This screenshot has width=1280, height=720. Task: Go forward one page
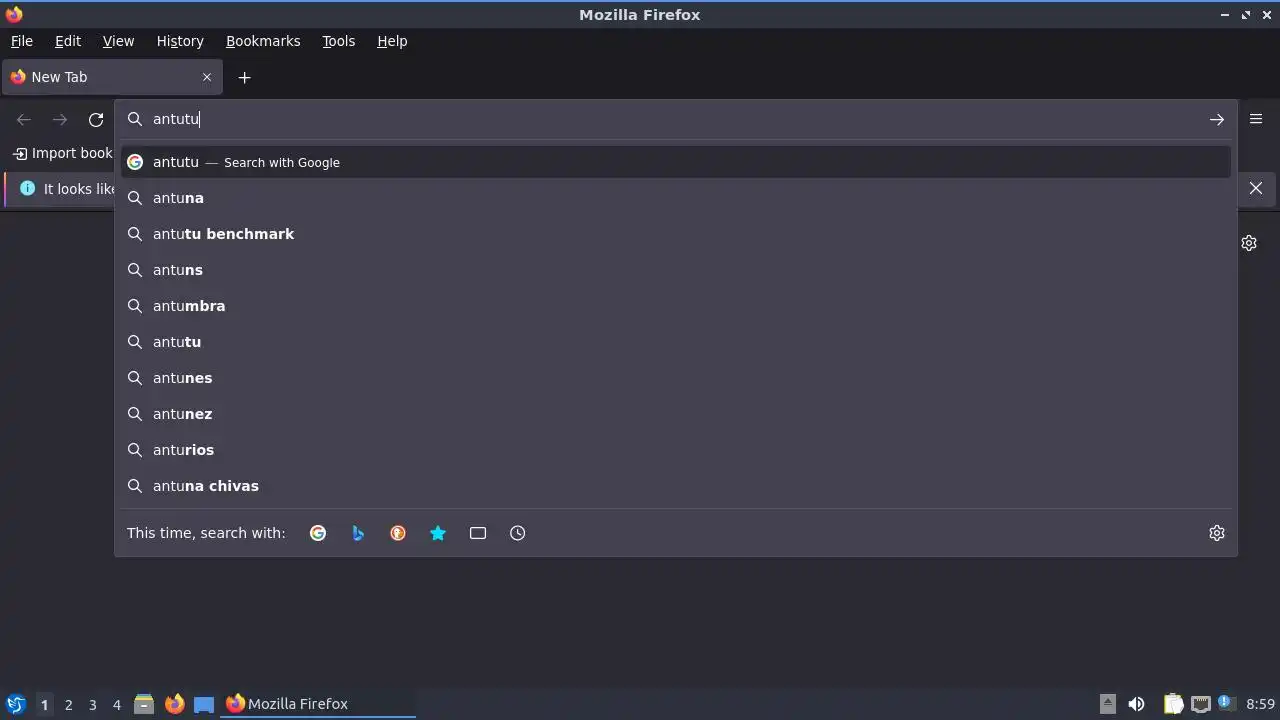coord(60,119)
